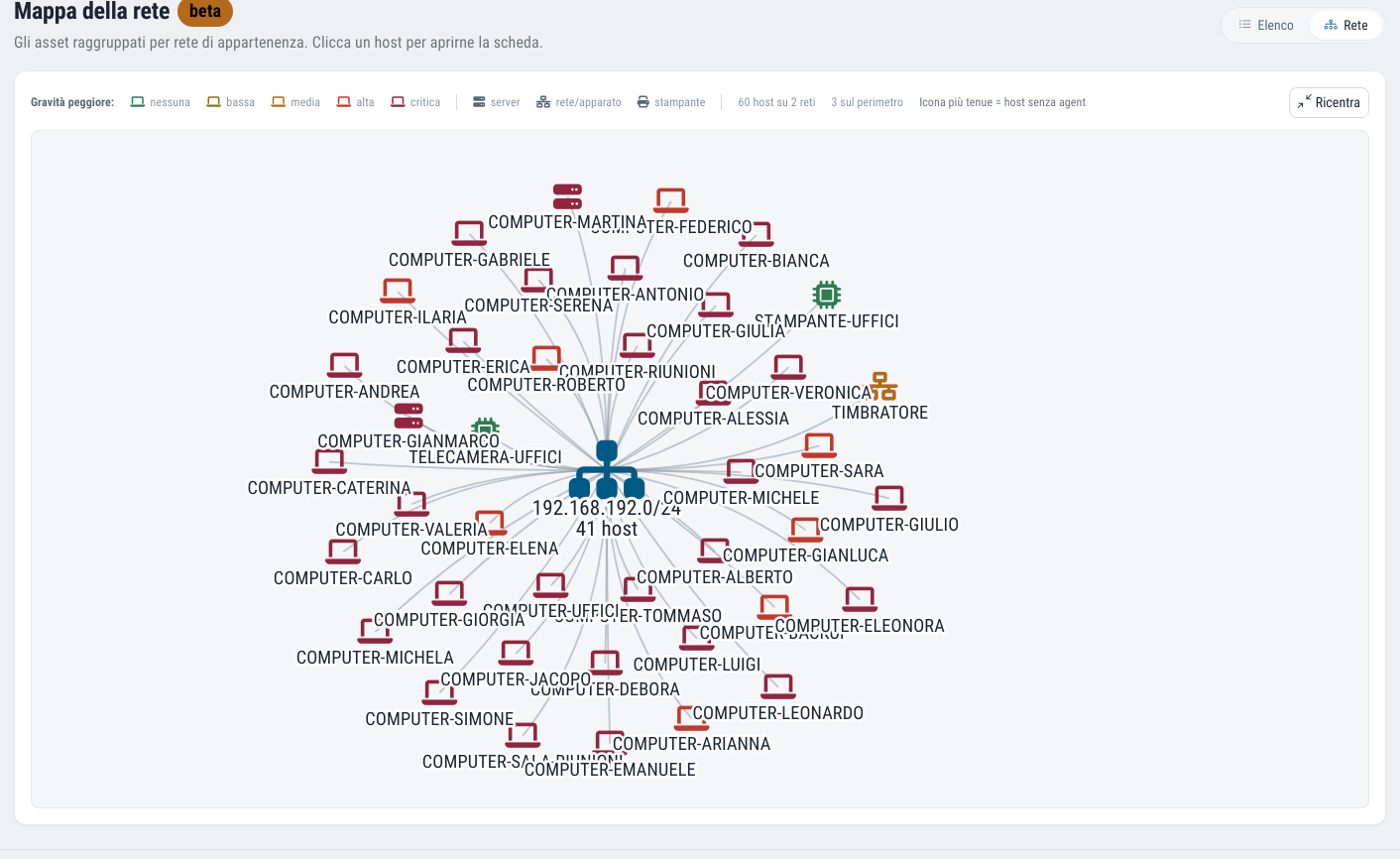
Task: Open the COMPUTER-MICHELA laptop icon
Action: 375,632
